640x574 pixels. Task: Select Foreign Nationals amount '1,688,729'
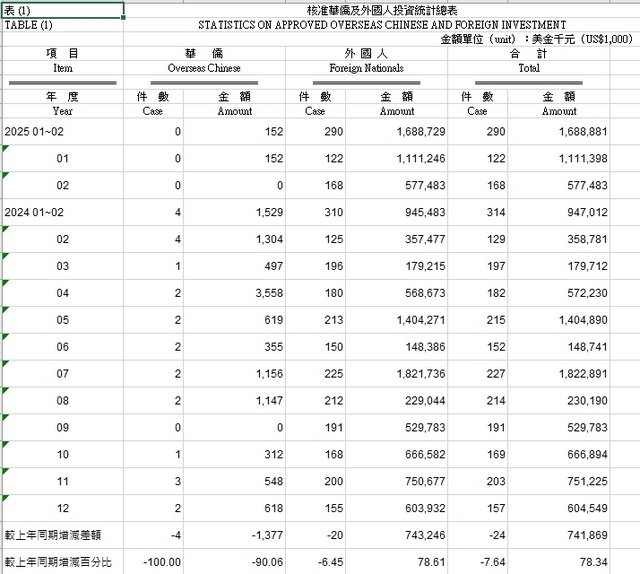pyautogui.click(x=397, y=131)
